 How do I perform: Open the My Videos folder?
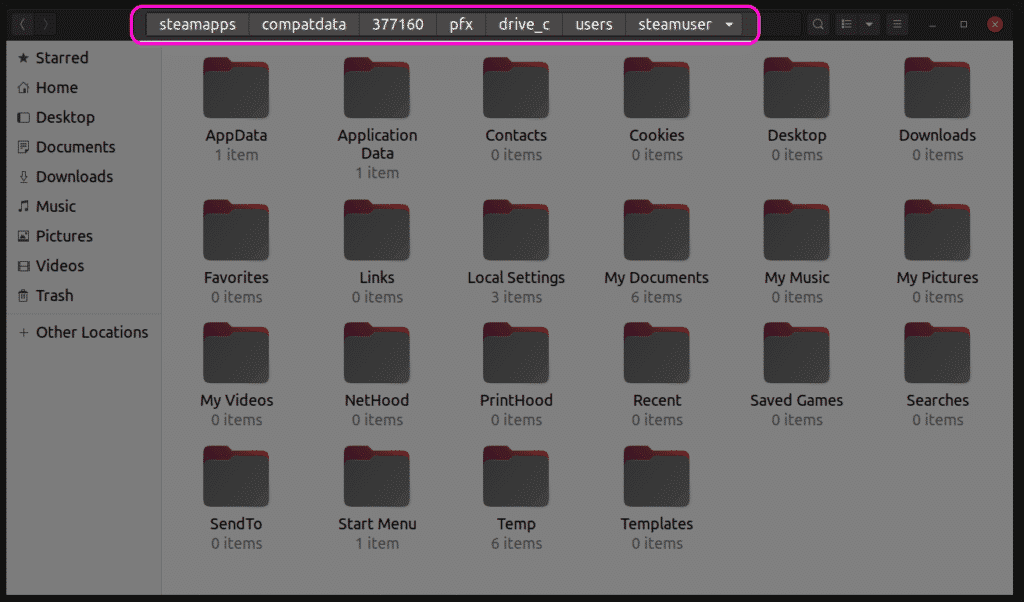point(236,353)
